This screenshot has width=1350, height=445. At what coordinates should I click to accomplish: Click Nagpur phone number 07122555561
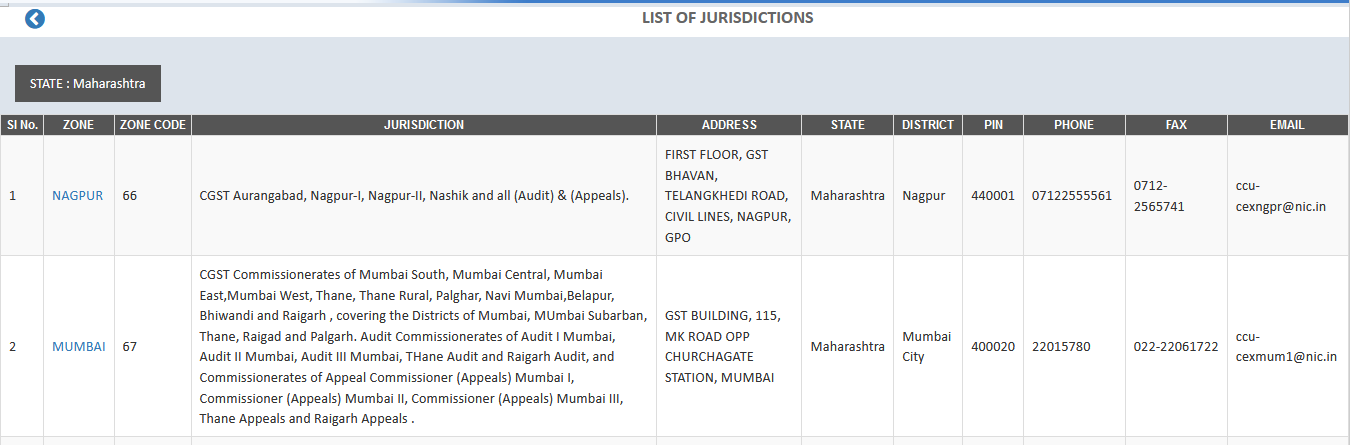pyautogui.click(x=1071, y=196)
